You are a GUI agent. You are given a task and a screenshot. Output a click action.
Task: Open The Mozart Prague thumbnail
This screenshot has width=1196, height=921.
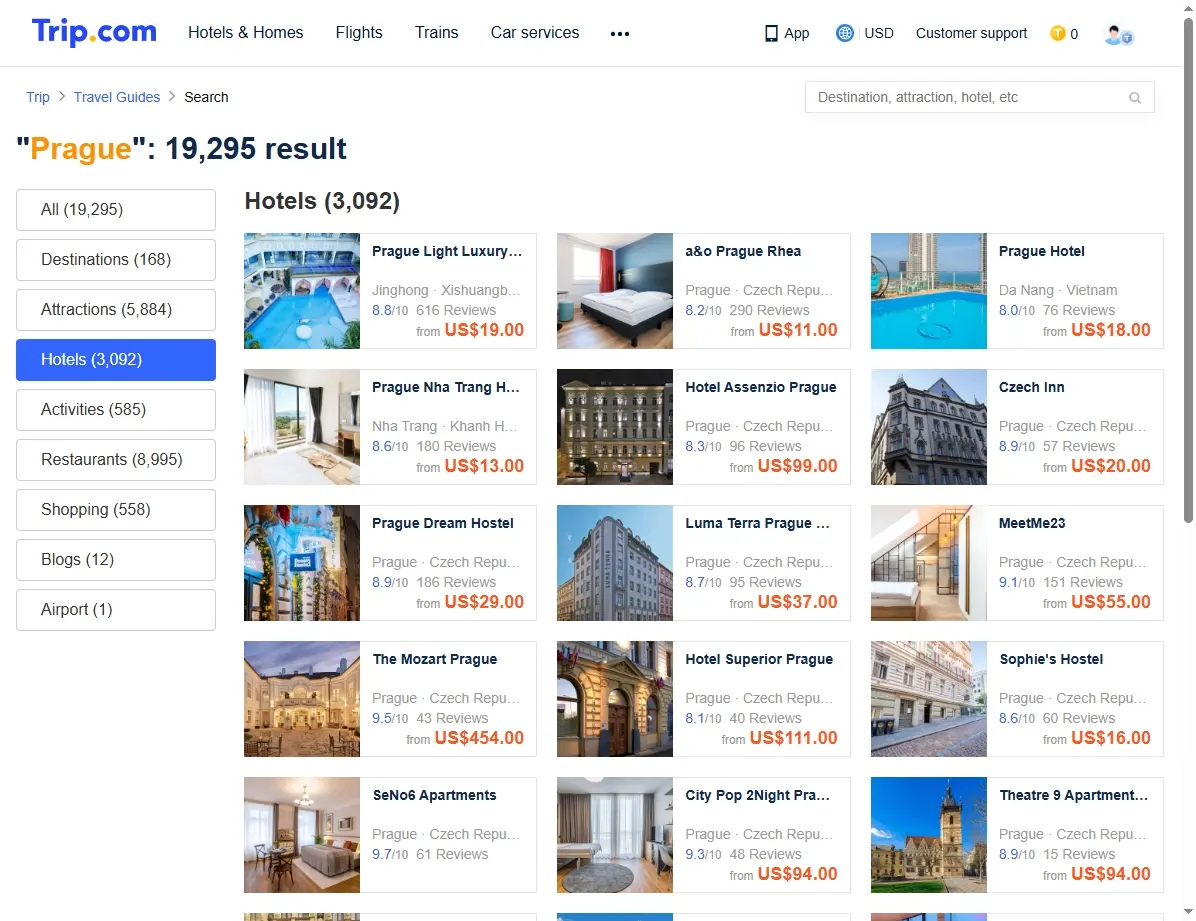tap(302, 699)
